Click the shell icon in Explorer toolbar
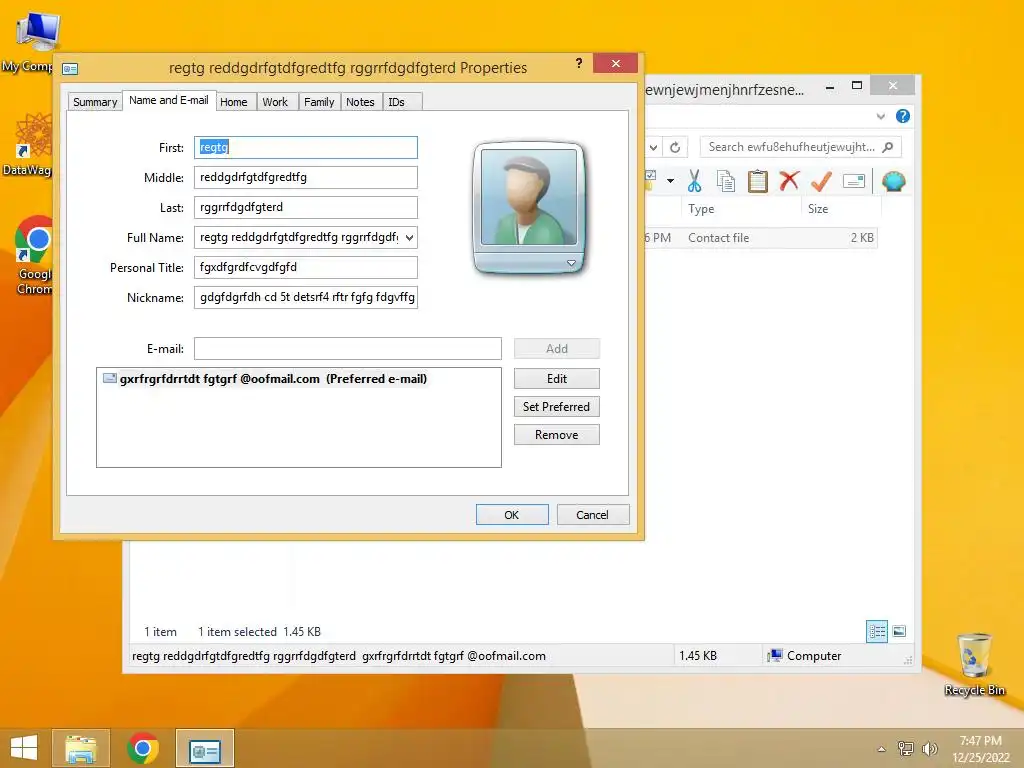Screen dimensions: 1024x768 (893, 181)
